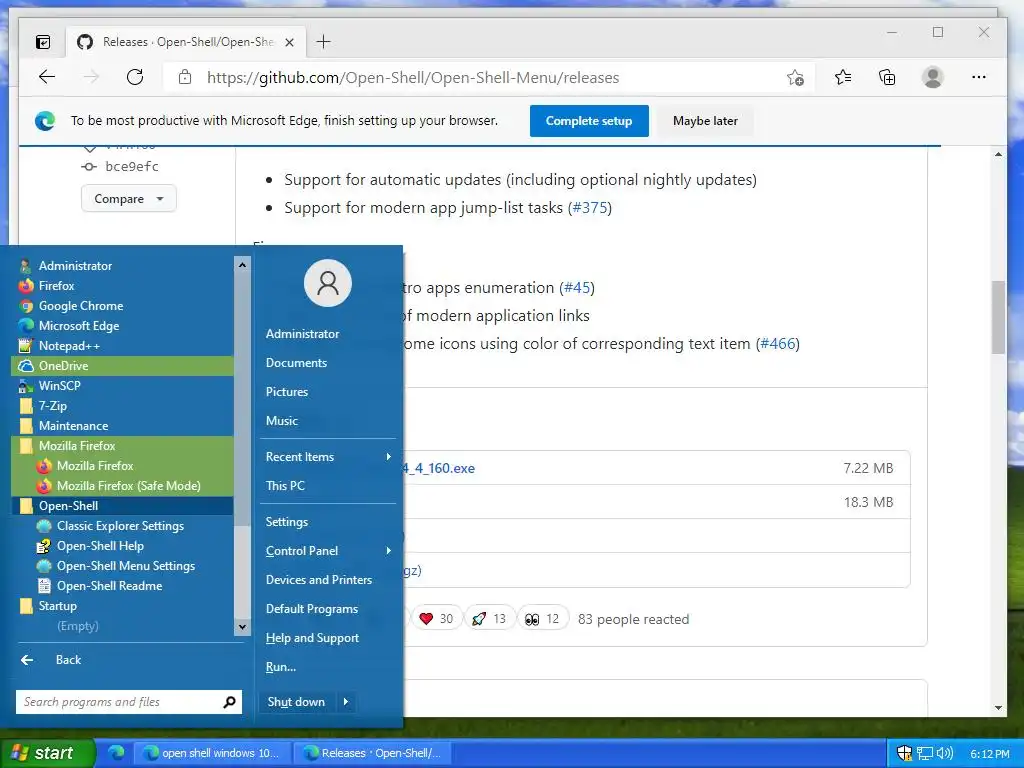Click the Edge profile avatar icon
The height and width of the screenshot is (768, 1024).
pos(933,77)
